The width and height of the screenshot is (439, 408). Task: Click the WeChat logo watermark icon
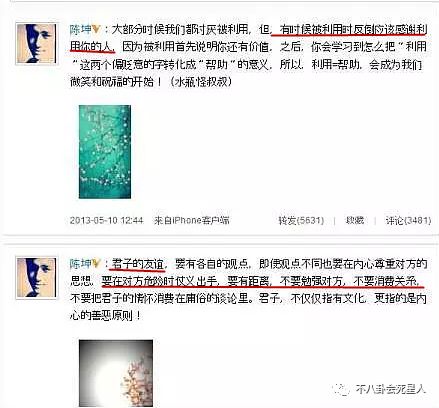341,389
